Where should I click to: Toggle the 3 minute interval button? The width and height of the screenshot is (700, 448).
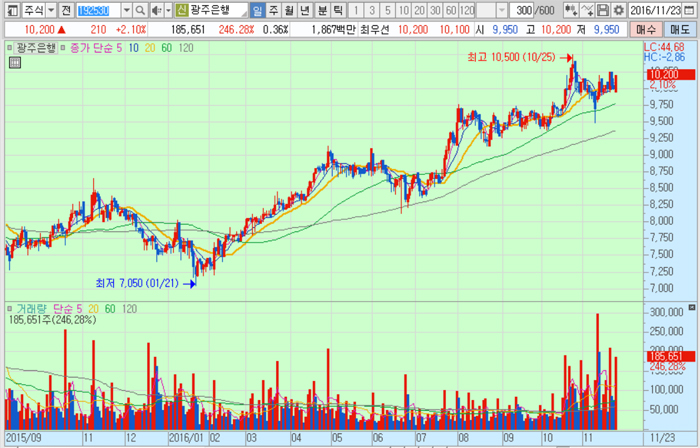(372, 10)
